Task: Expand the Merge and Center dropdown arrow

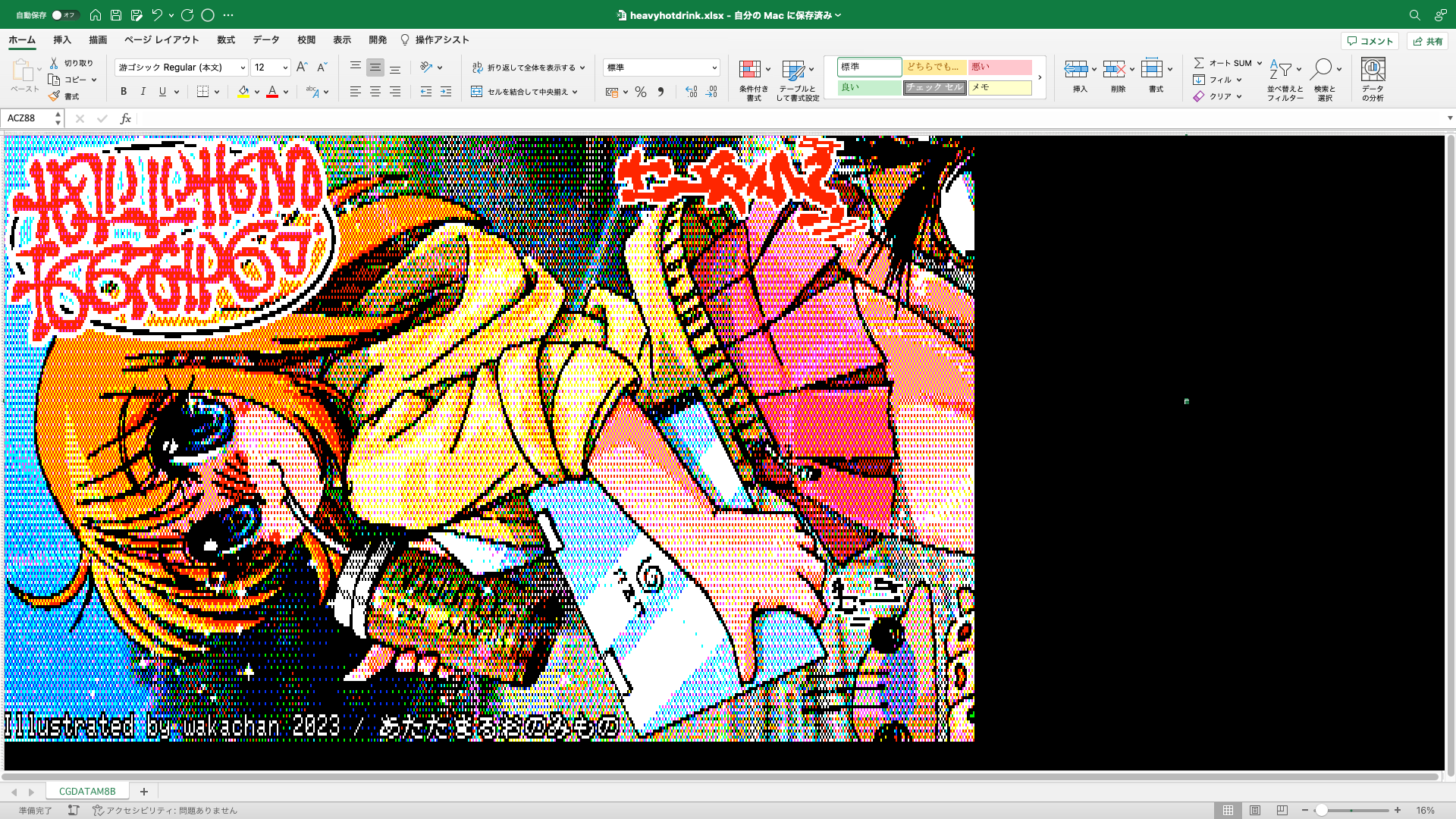Action: (x=576, y=93)
